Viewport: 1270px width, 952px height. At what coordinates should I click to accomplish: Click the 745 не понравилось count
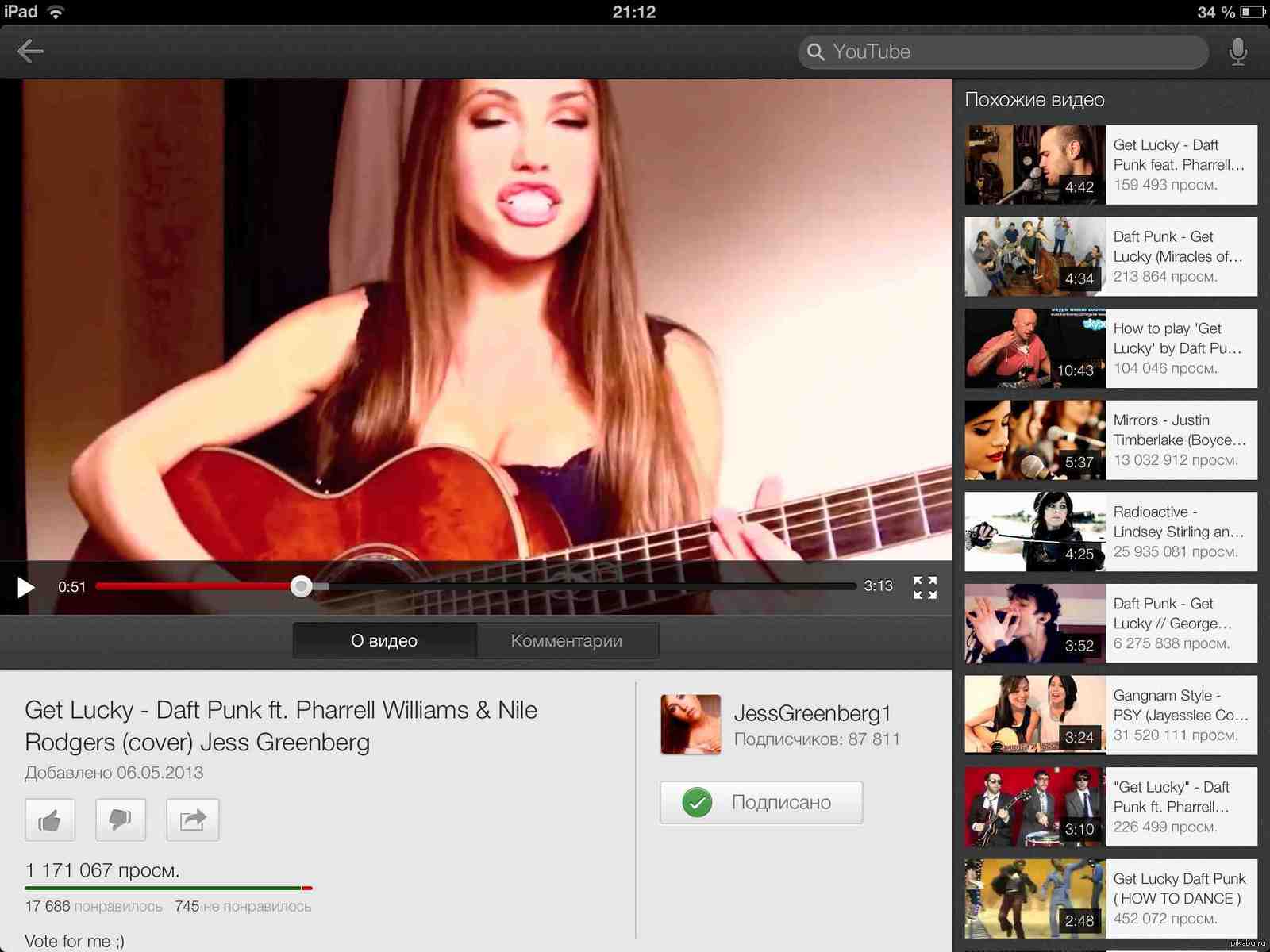click(x=243, y=906)
